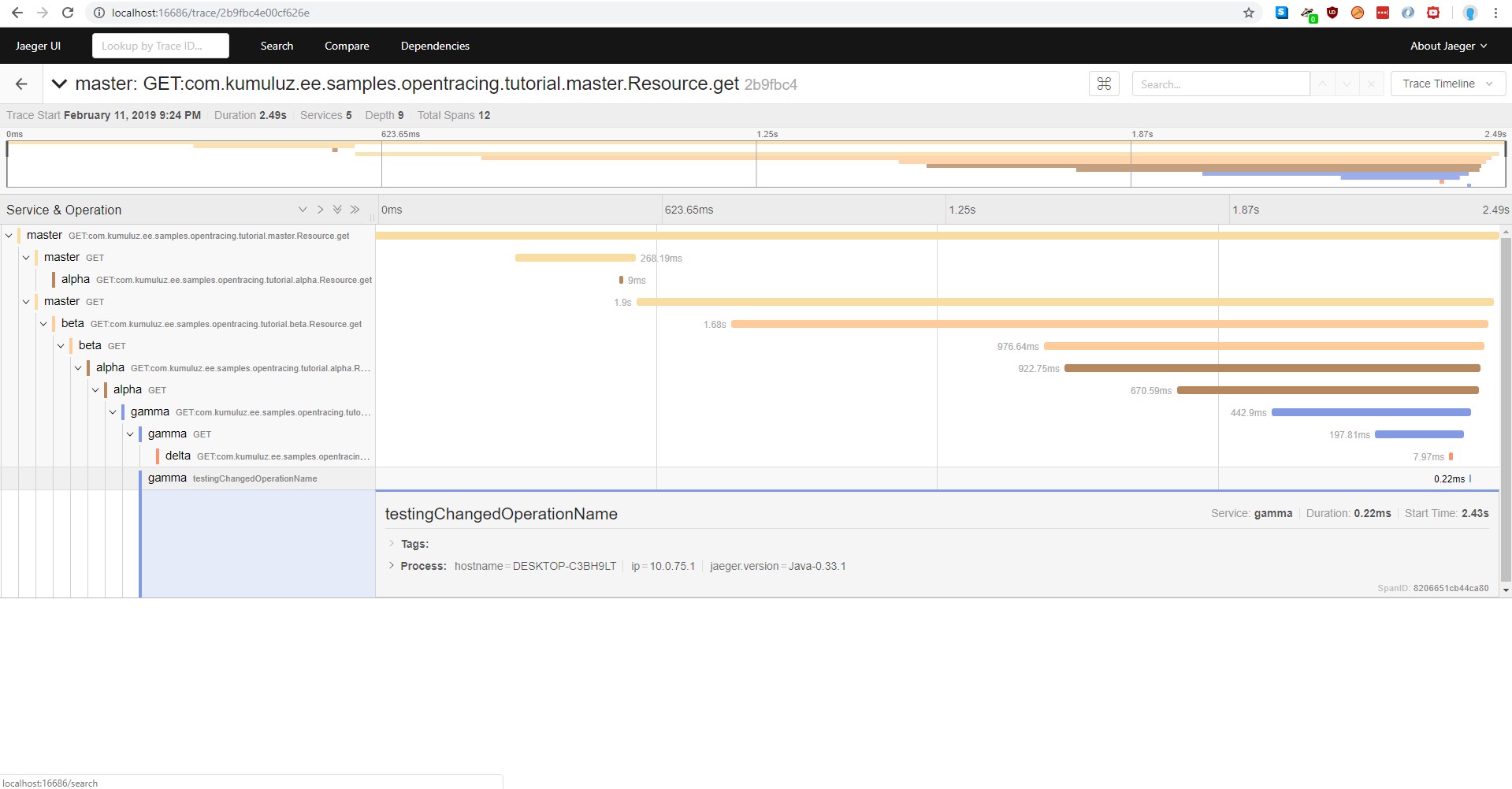Open the Trace Timeline view dropdown
This screenshot has height=789, width=1512.
click(1447, 84)
